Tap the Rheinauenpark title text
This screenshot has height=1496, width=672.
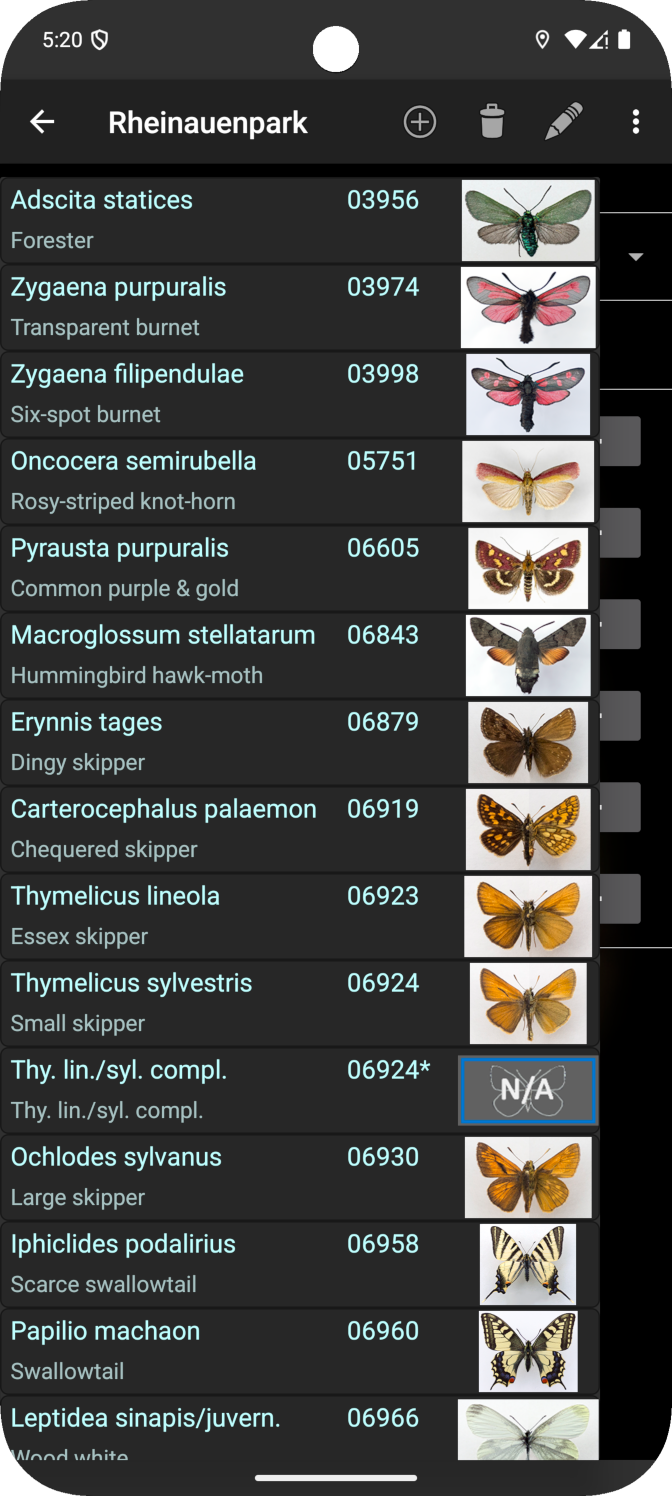point(208,122)
